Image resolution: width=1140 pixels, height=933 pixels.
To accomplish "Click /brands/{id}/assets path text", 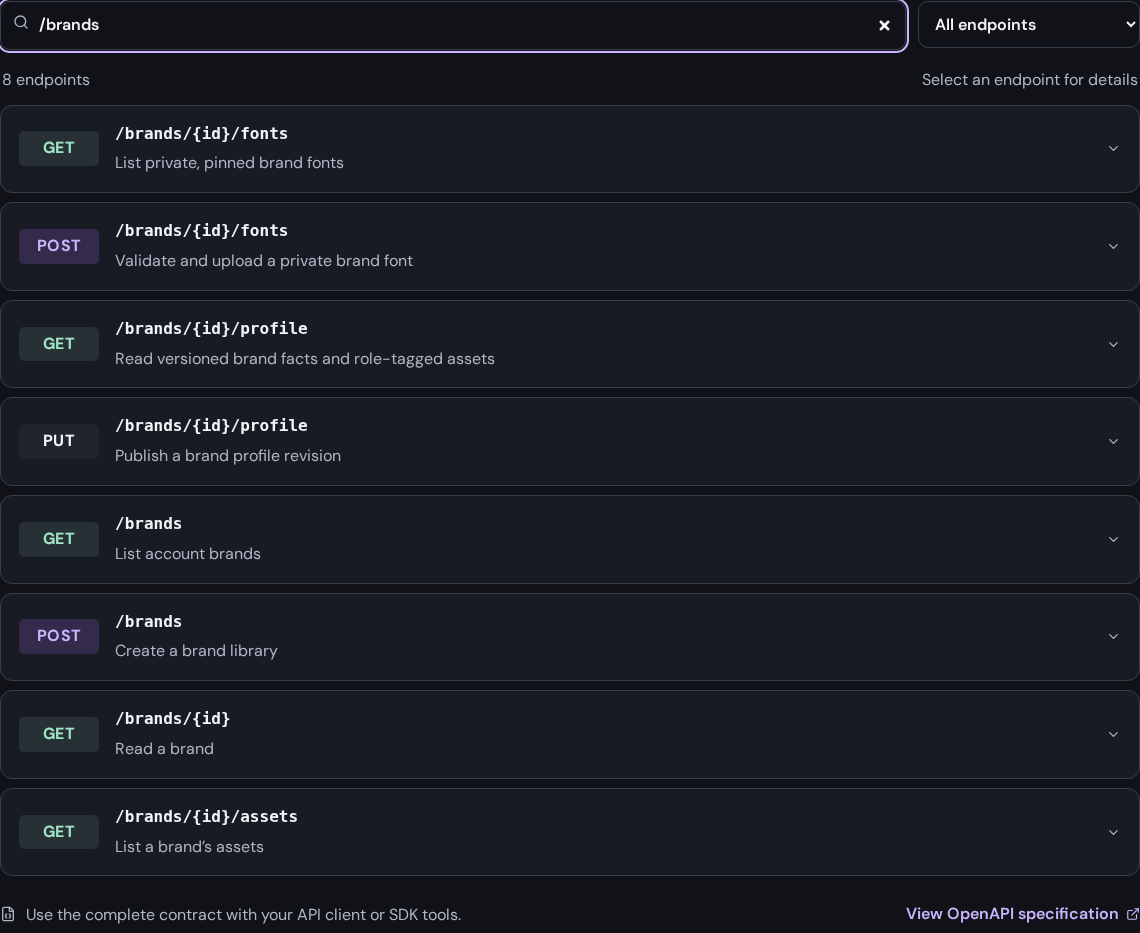I will coord(206,817).
